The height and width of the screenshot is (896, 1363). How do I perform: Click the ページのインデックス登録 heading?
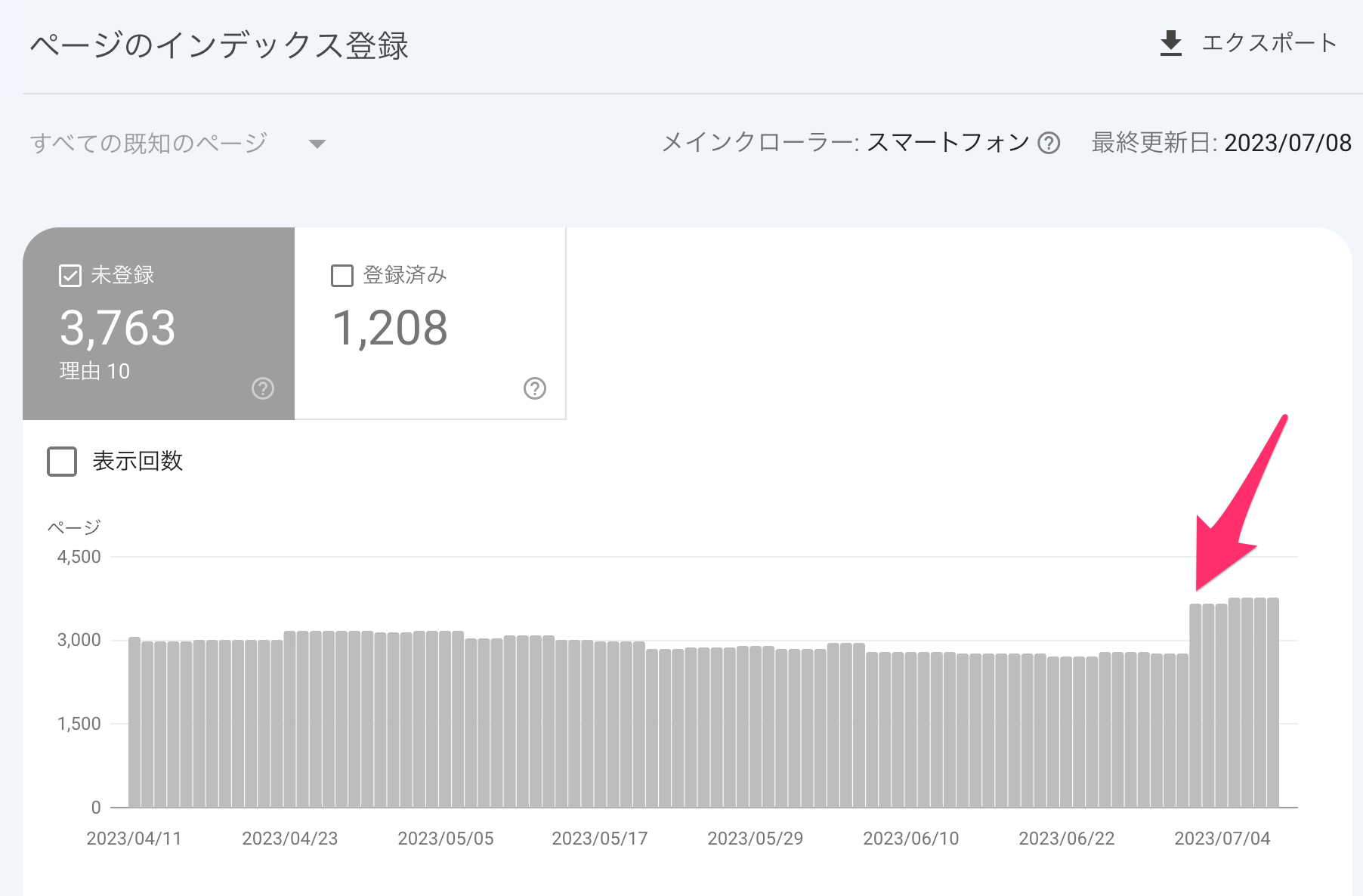click(219, 45)
